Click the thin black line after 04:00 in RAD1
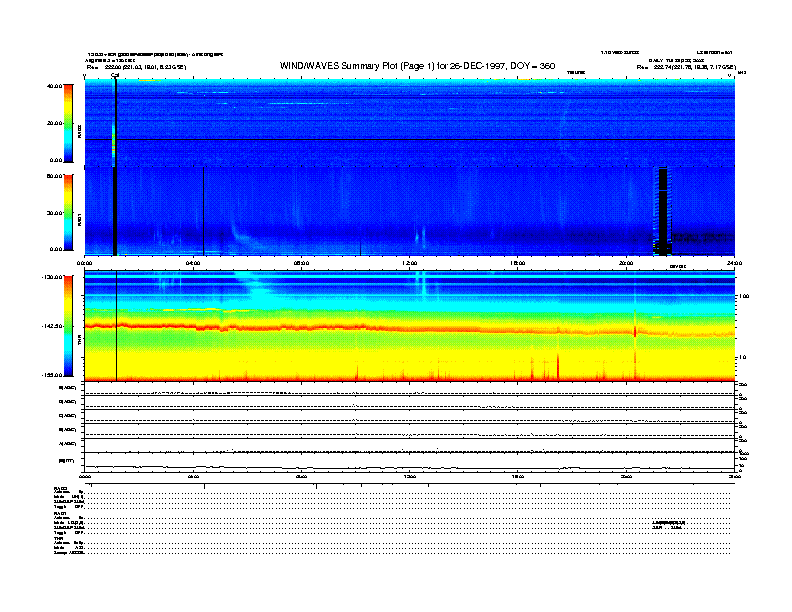The width and height of the screenshot is (792, 612). coord(204,212)
